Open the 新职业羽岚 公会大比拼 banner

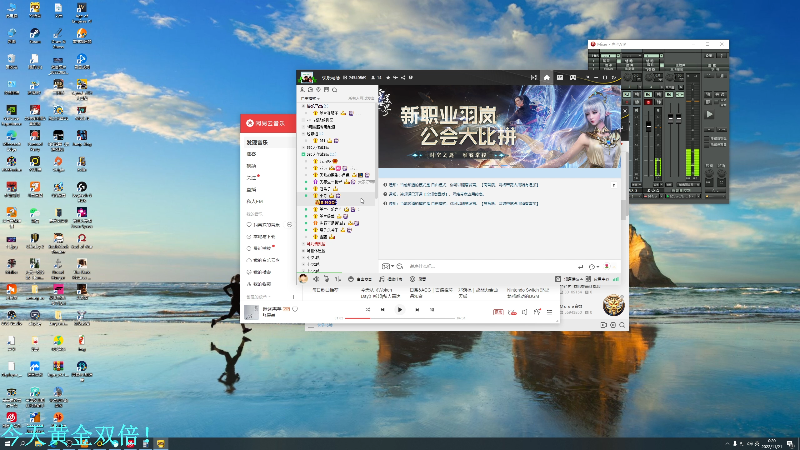tap(499, 126)
